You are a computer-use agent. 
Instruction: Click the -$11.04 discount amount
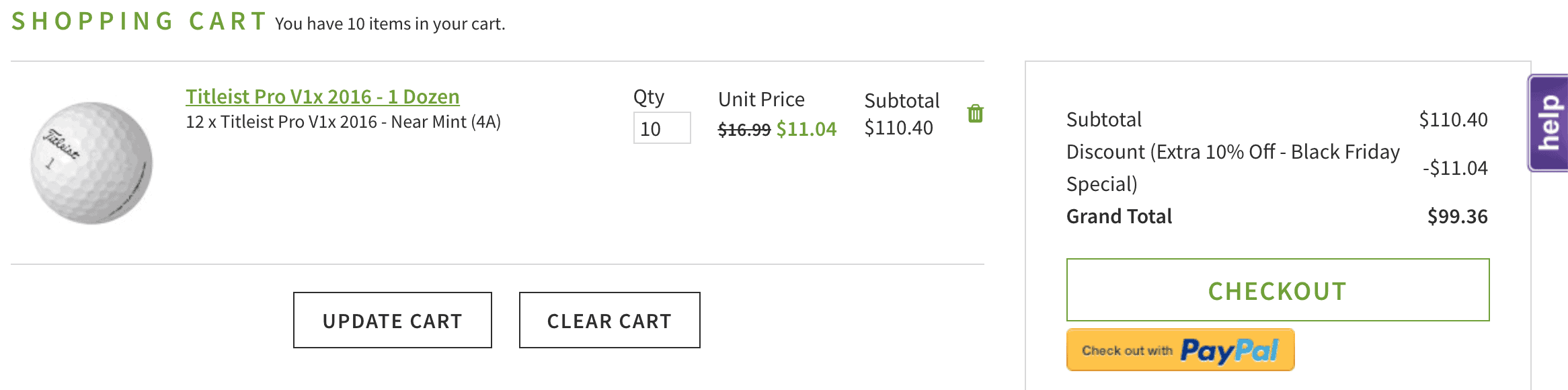tap(1455, 168)
